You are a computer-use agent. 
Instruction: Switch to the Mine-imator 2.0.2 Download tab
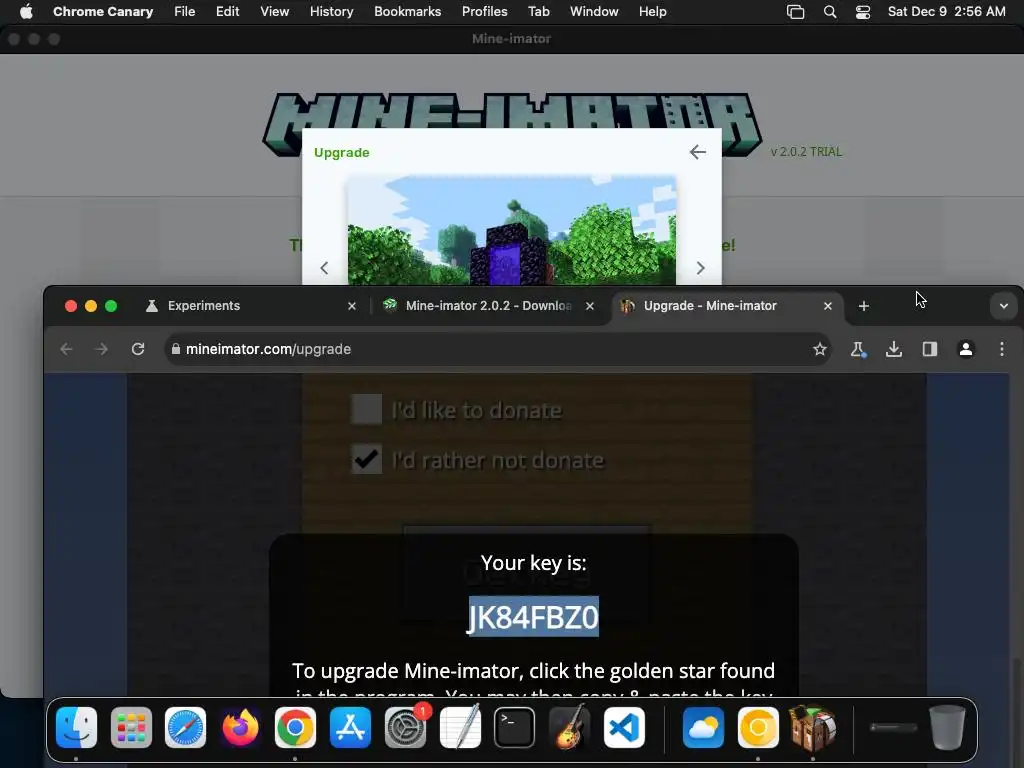coord(488,306)
